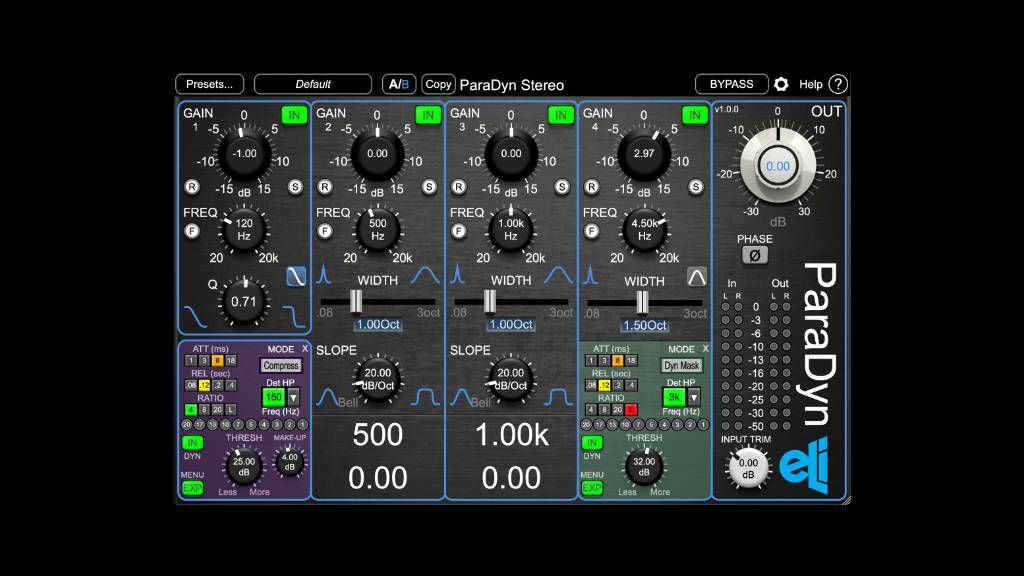Viewport: 1024px width, 576px height.
Task: Change Compress mode in purple panel
Action: click(x=281, y=366)
